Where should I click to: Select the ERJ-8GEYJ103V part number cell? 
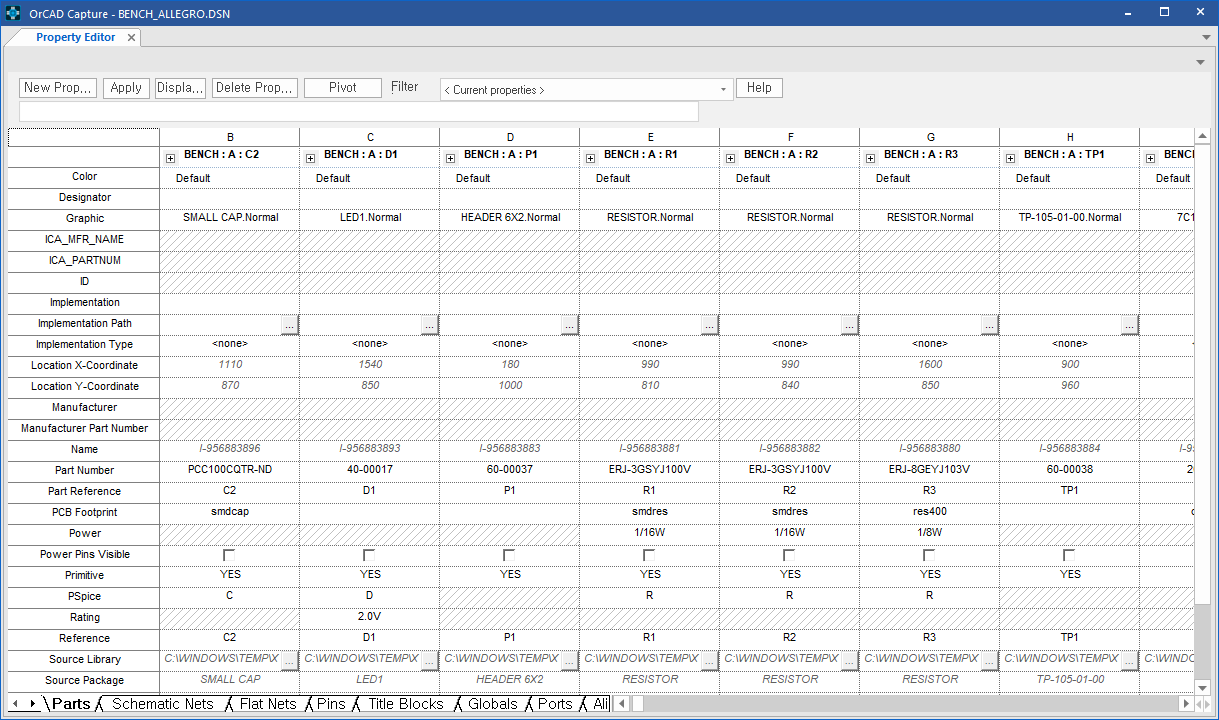point(930,470)
